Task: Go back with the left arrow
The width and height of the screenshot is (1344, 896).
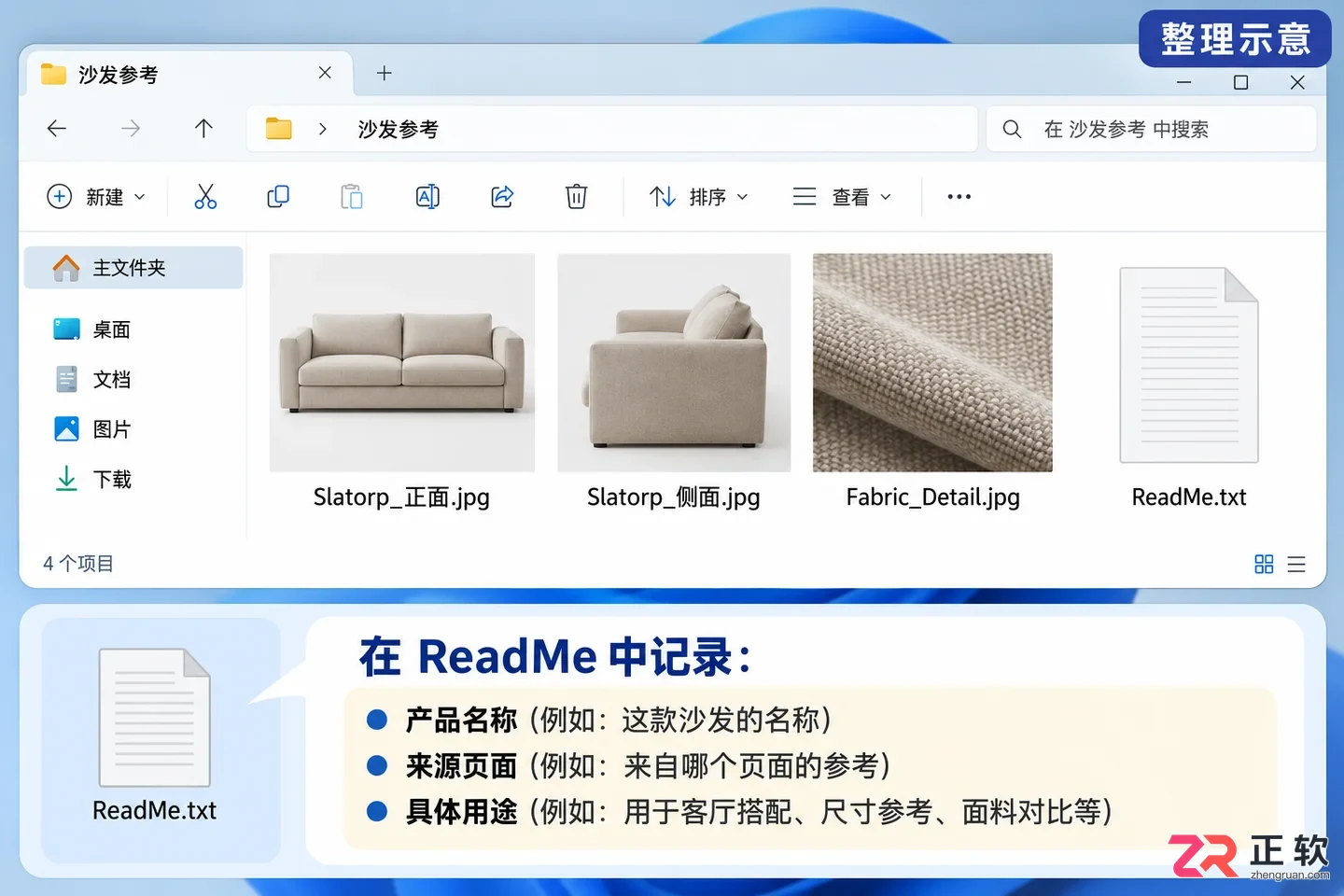Action: pos(57,129)
